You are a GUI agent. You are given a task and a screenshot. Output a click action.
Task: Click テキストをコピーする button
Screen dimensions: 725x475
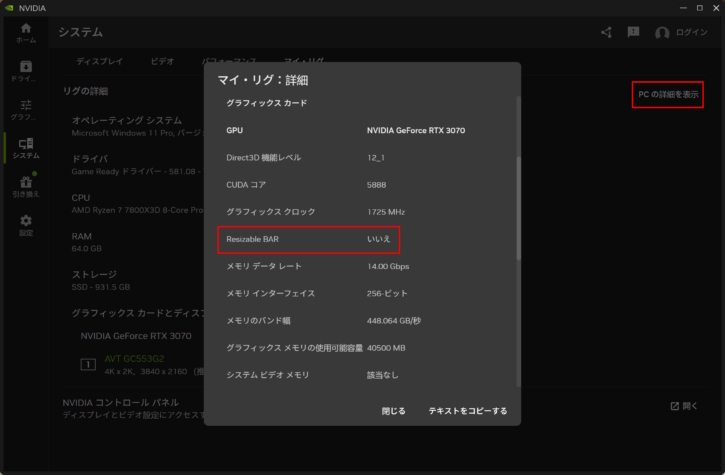[467, 411]
